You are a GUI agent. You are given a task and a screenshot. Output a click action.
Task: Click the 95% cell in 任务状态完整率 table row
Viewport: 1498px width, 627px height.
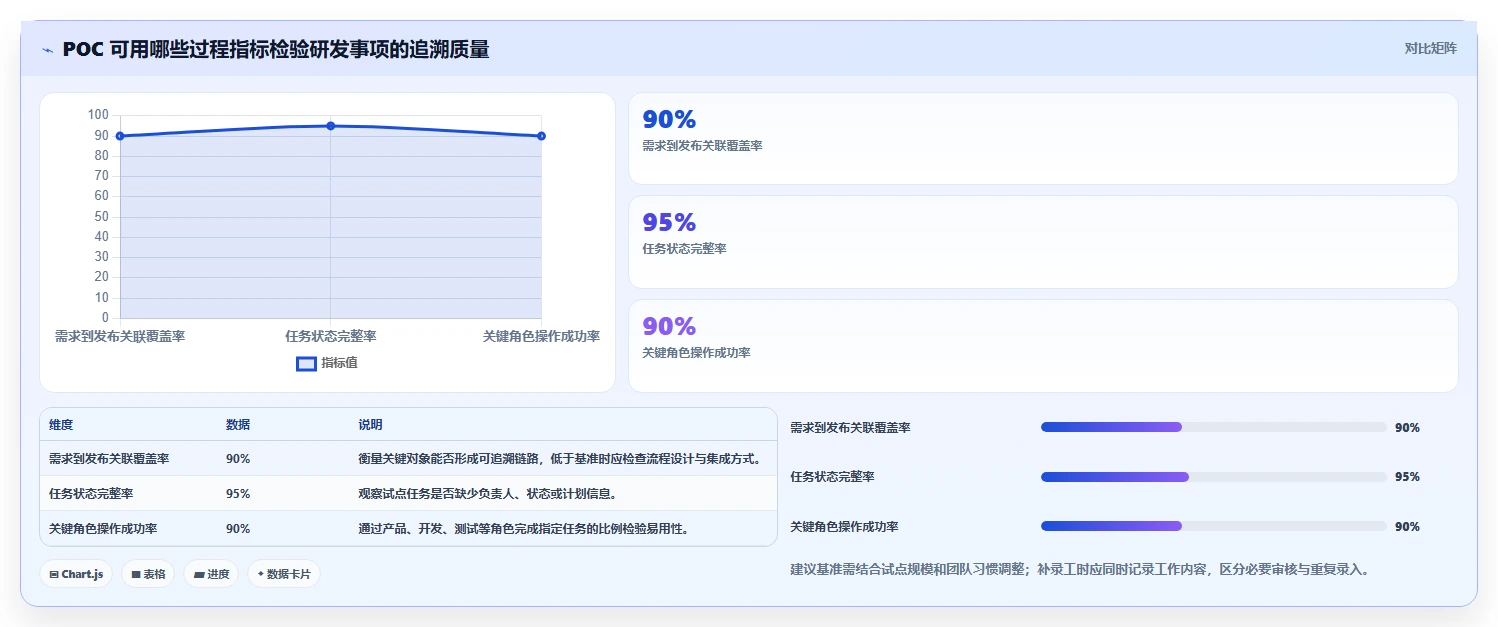tap(238, 494)
